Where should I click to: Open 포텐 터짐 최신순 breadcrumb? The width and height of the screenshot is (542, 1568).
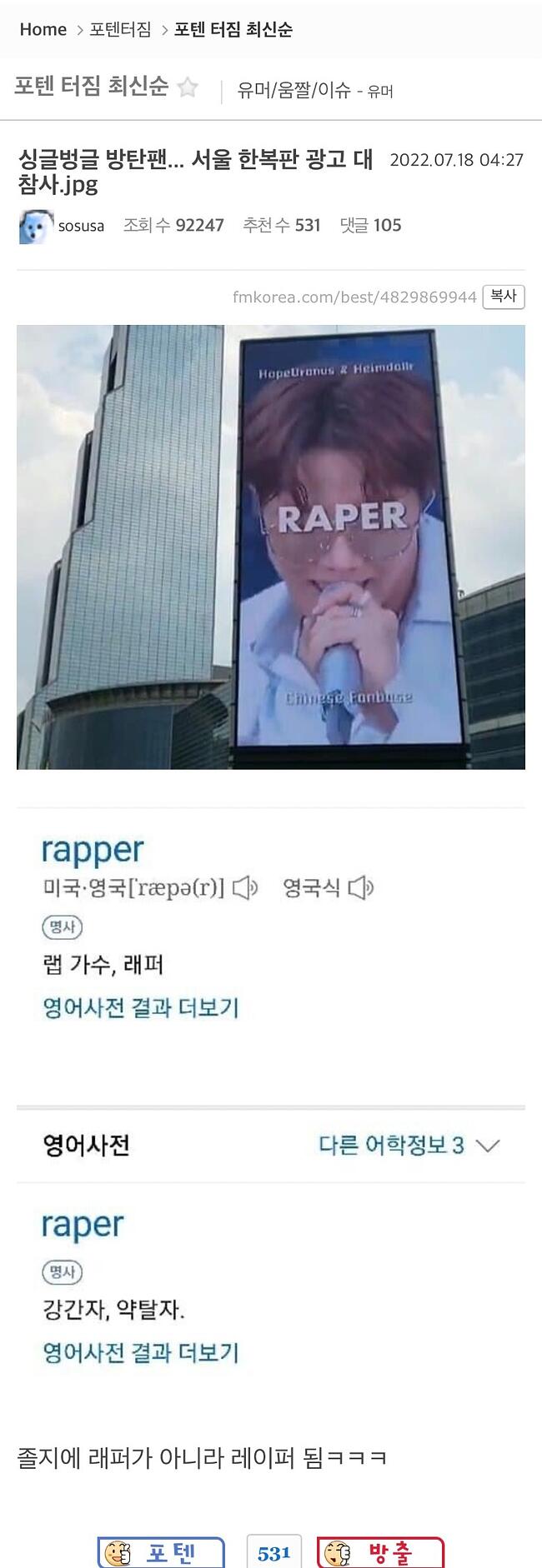point(233,29)
